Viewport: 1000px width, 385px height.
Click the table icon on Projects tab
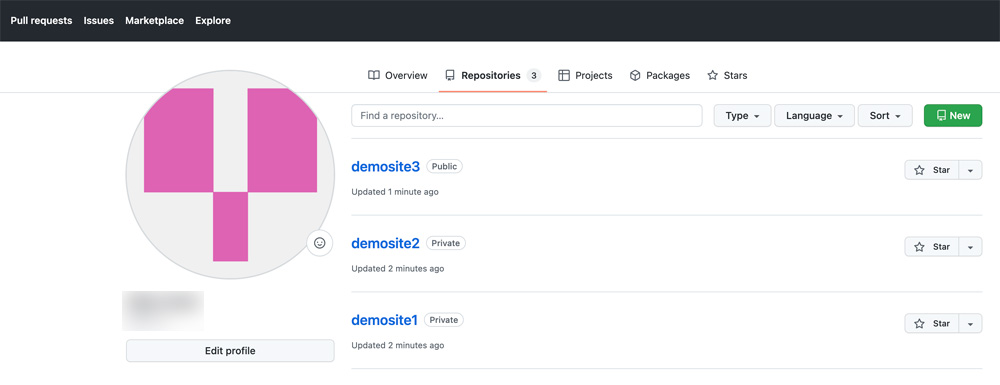pos(564,76)
